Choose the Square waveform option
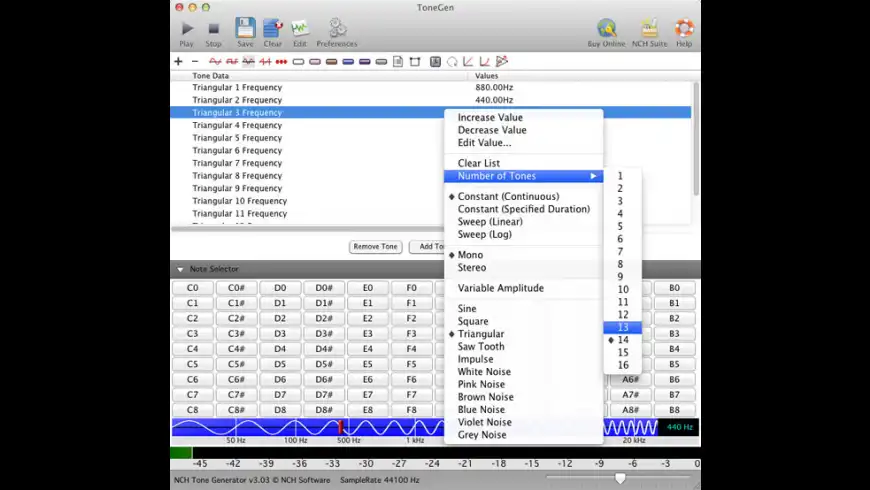 coord(473,322)
